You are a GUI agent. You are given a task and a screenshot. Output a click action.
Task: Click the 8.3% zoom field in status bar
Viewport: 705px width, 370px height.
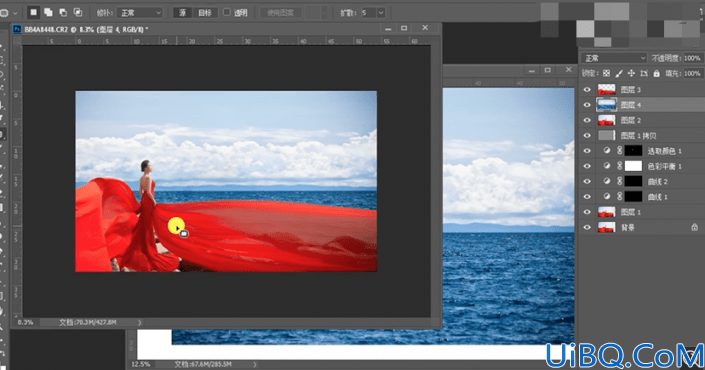[26, 322]
